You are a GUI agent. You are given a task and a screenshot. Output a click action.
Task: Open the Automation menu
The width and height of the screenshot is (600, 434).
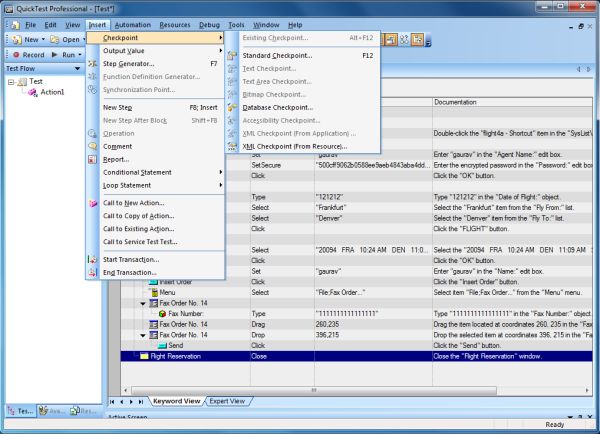click(x=133, y=25)
